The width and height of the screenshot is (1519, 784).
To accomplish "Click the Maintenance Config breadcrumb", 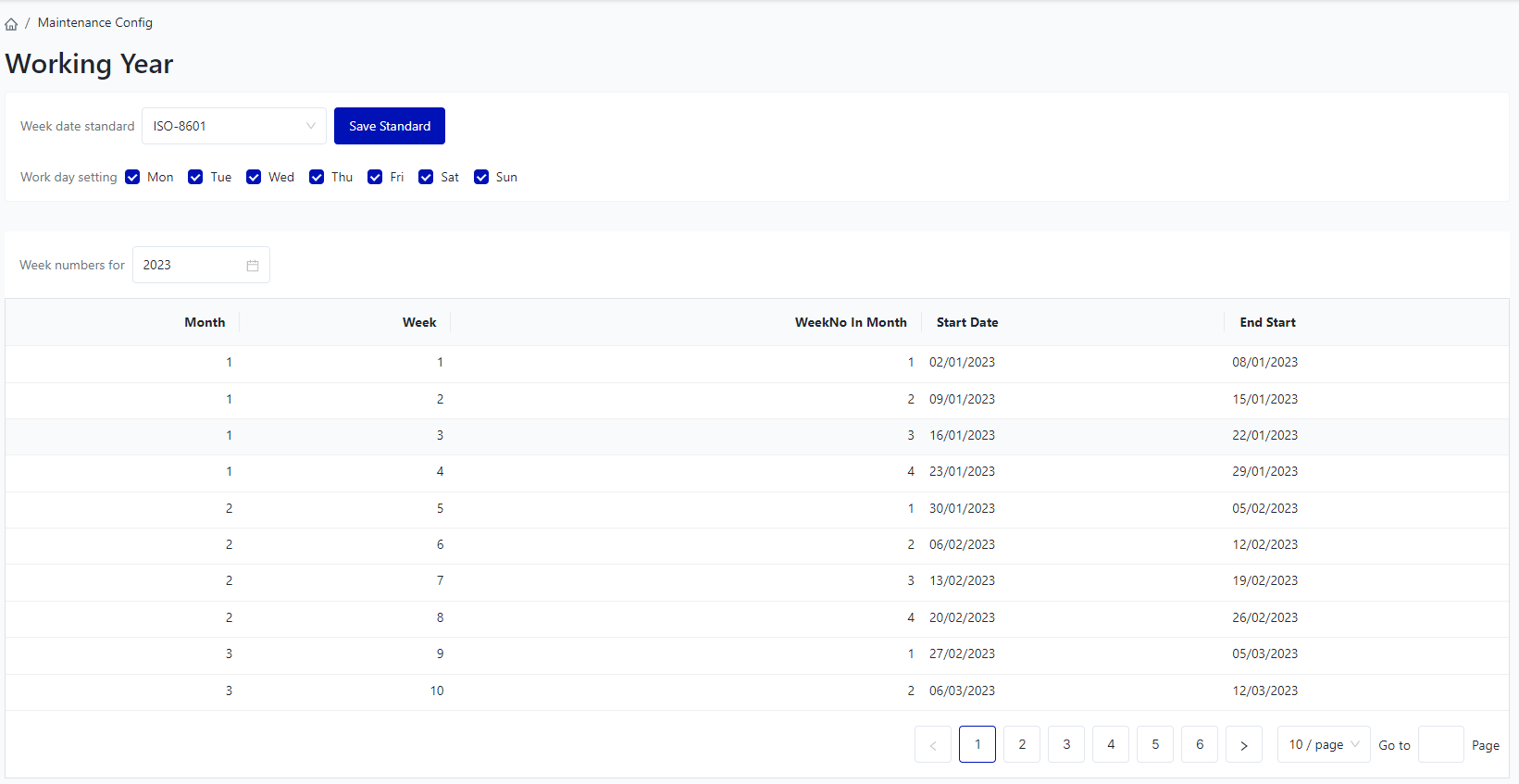I will (94, 23).
